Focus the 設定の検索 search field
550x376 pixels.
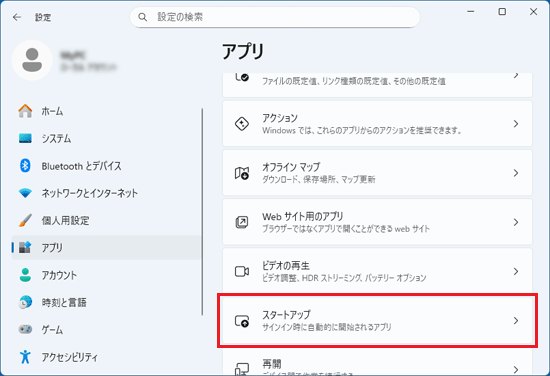click(275, 17)
